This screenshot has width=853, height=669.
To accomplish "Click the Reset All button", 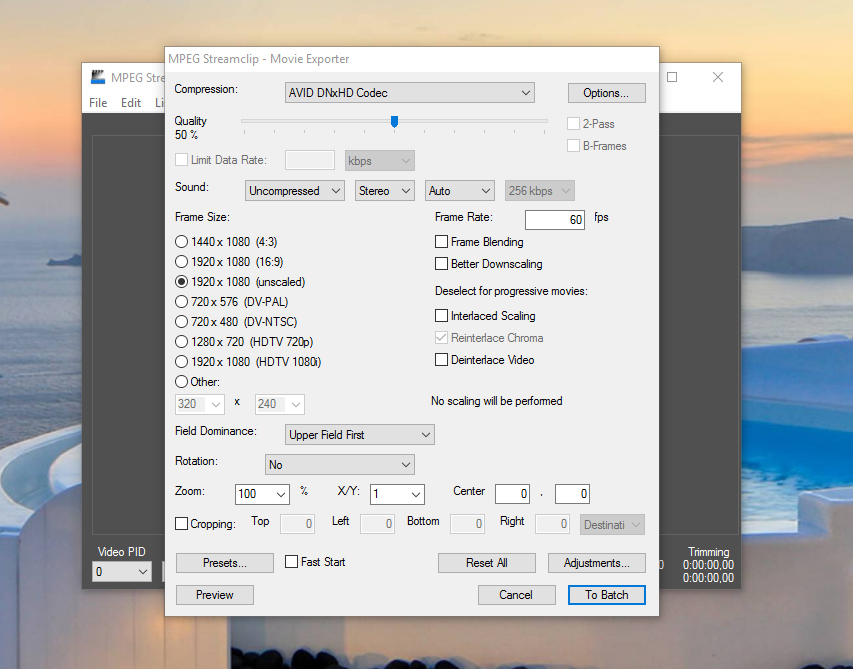I will (487, 563).
